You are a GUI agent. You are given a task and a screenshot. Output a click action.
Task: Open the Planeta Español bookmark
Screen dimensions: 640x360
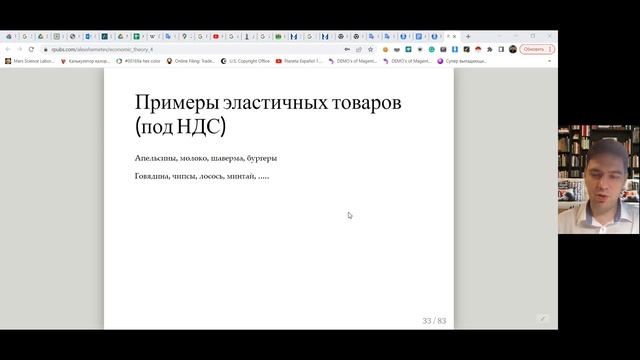coord(299,61)
